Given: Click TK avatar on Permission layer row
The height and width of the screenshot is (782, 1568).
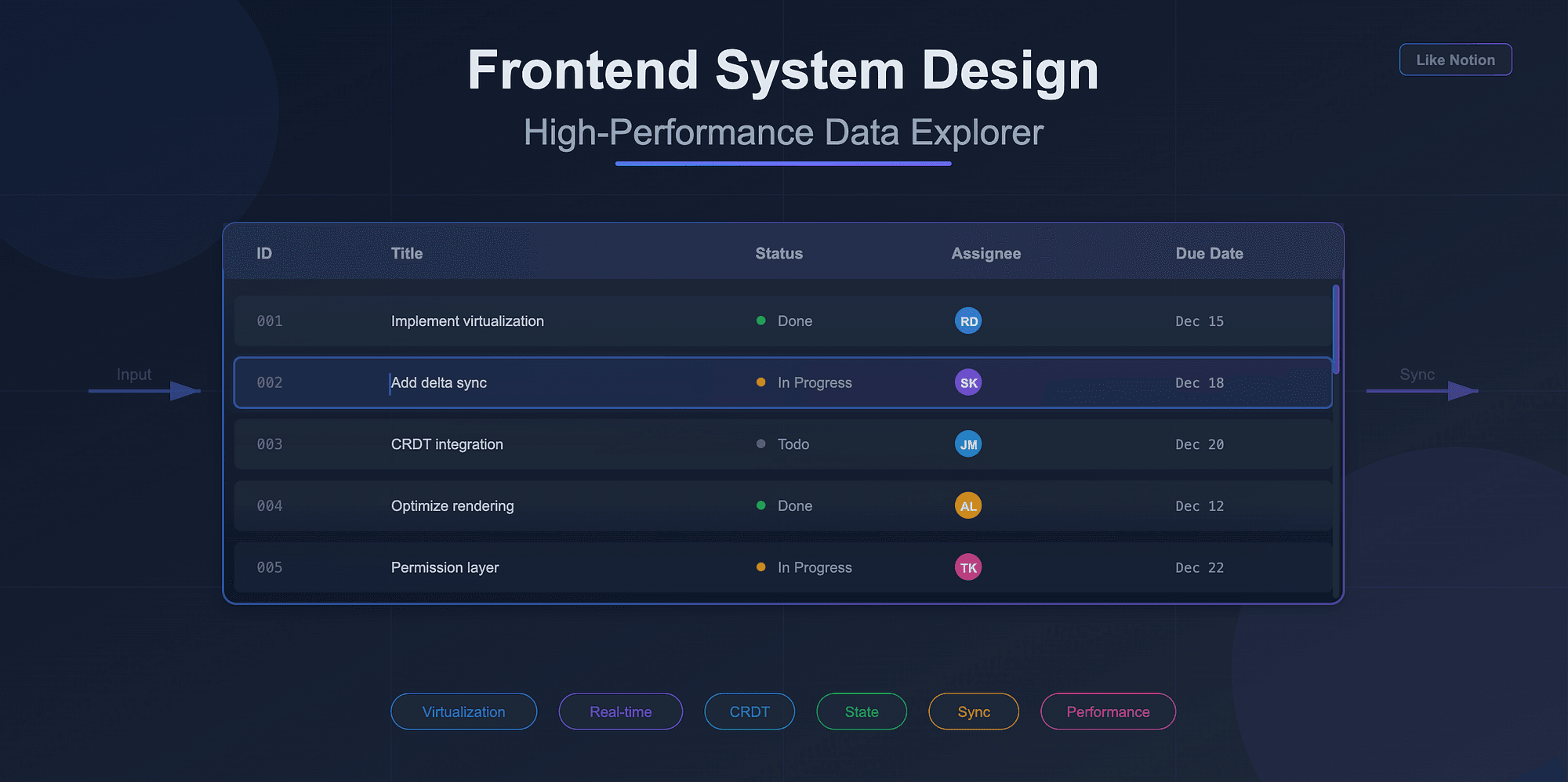Looking at the screenshot, I should tap(968, 567).
